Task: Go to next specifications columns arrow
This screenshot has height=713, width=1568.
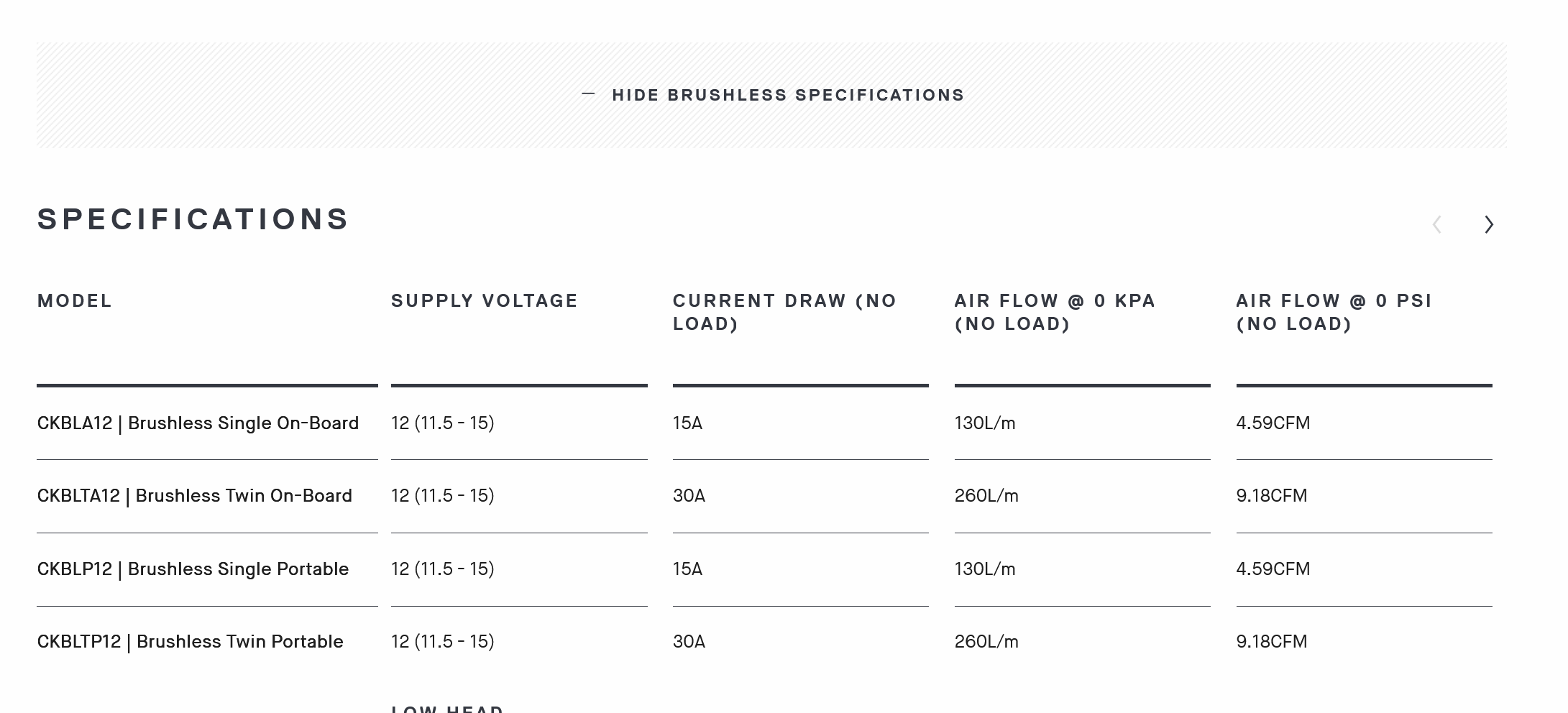Action: click(1489, 224)
